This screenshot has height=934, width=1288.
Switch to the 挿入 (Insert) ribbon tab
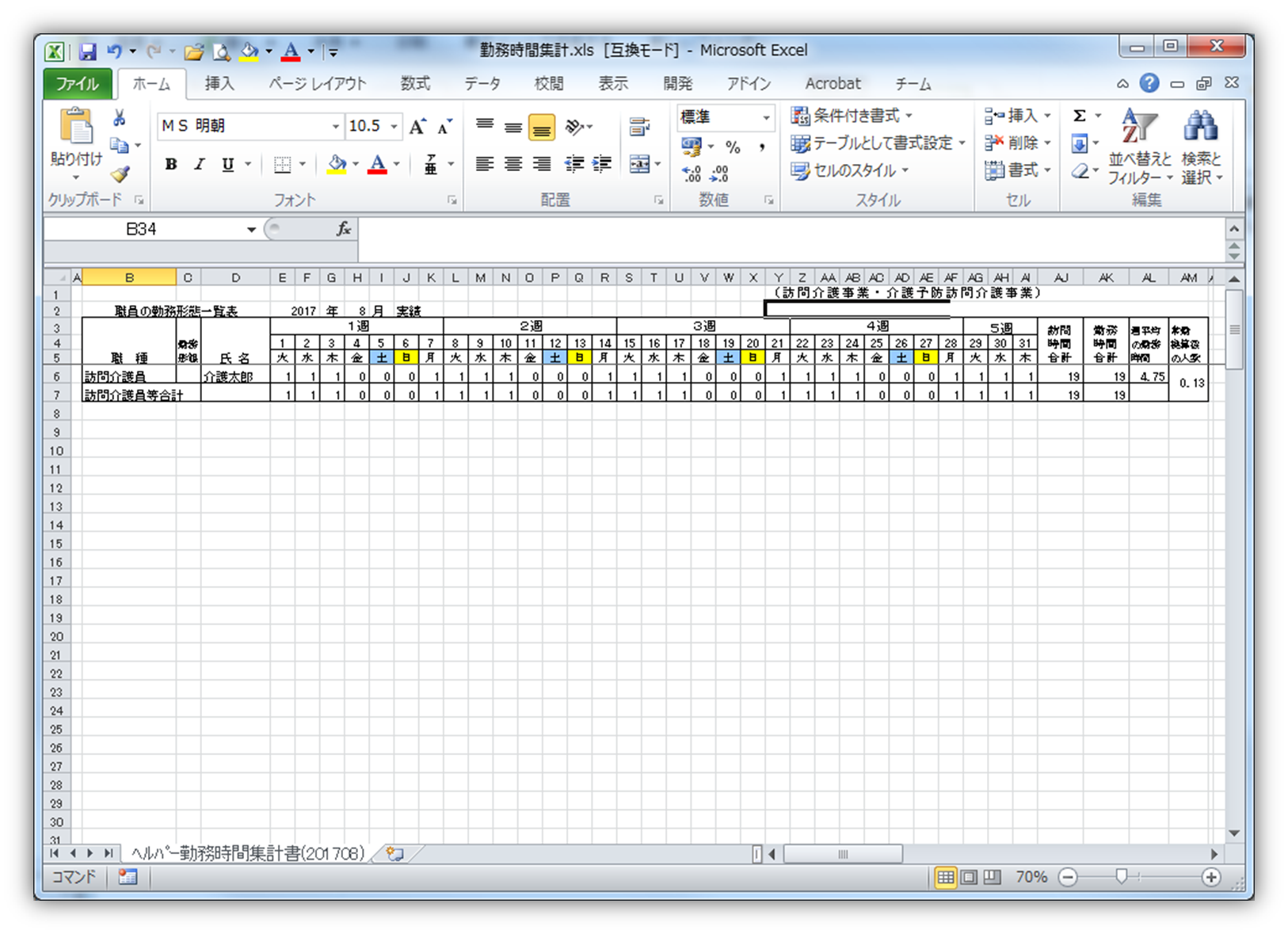[219, 83]
